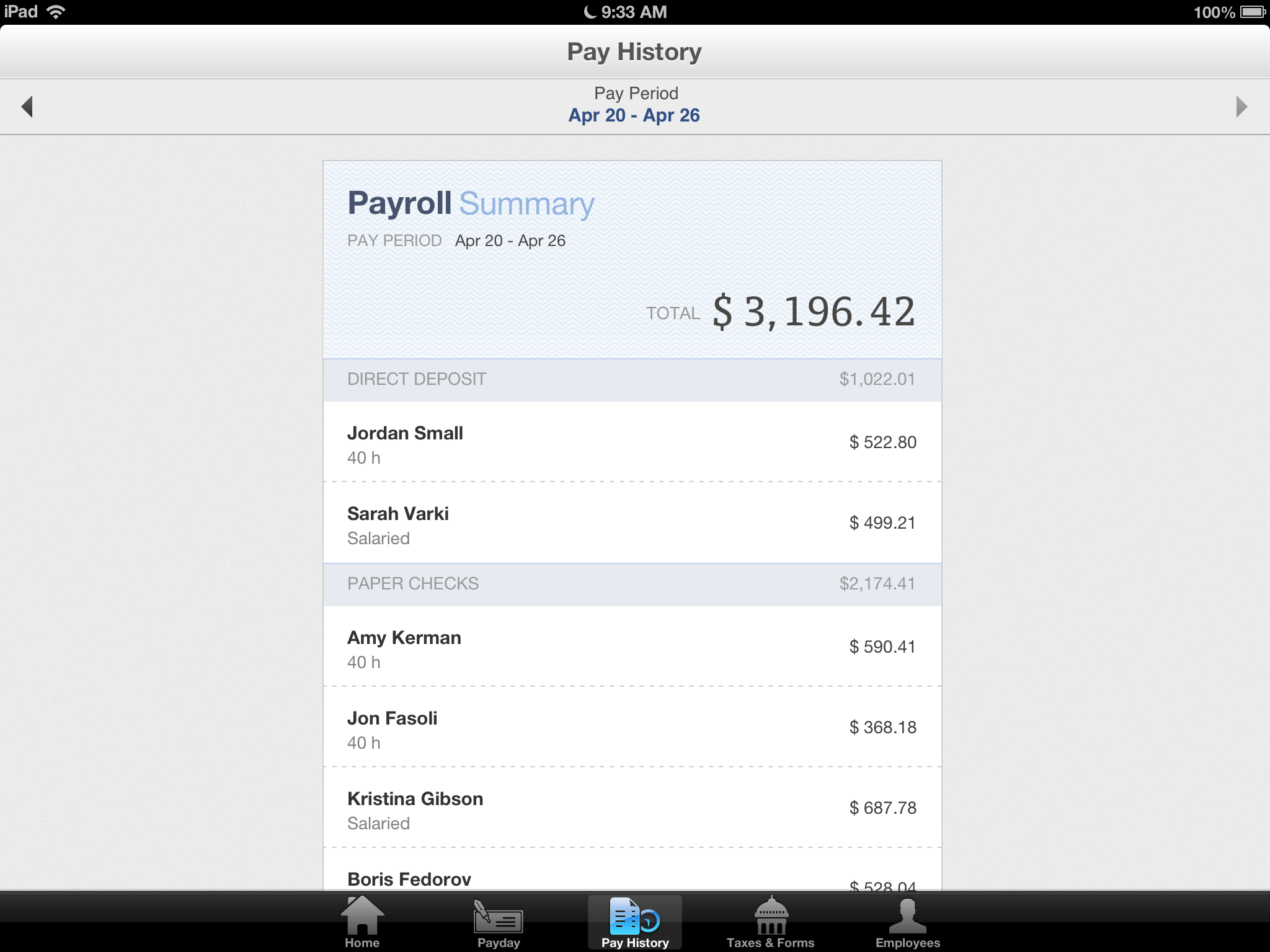Advance to next pay period with right arrow
Viewport: 1270px width, 952px height.
pos(1243,107)
